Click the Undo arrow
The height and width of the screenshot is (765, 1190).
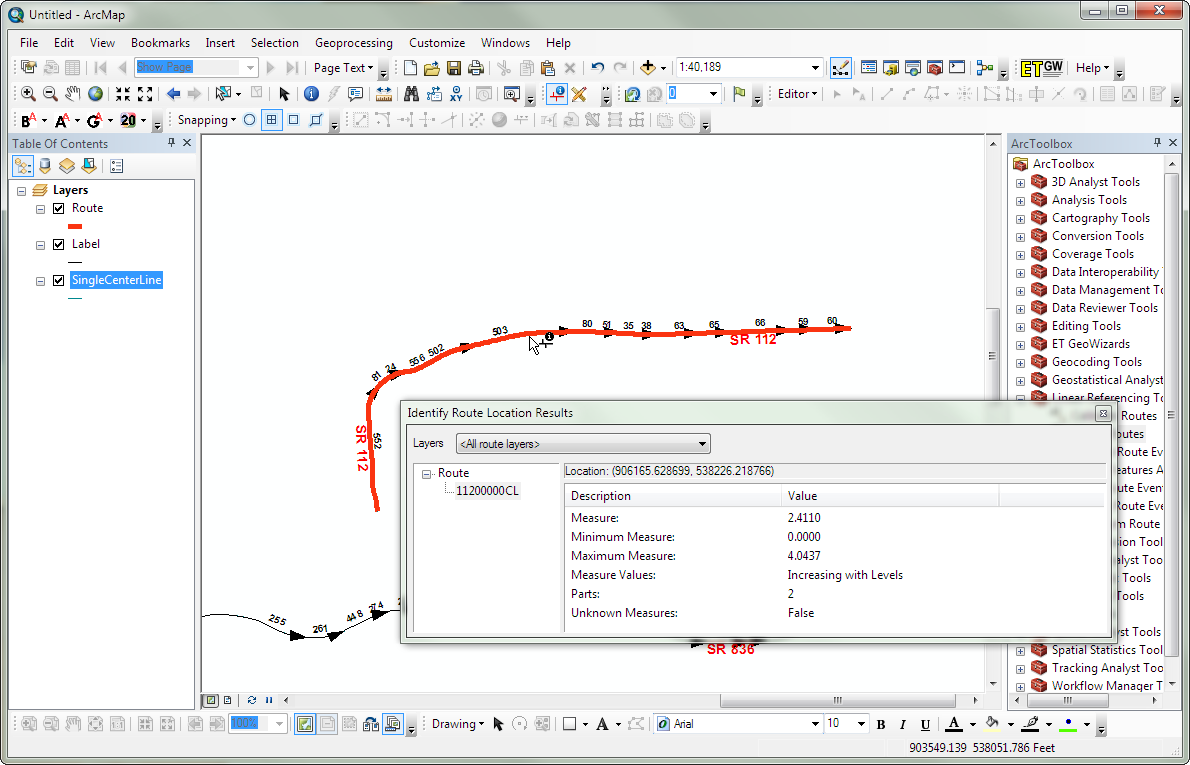point(597,68)
